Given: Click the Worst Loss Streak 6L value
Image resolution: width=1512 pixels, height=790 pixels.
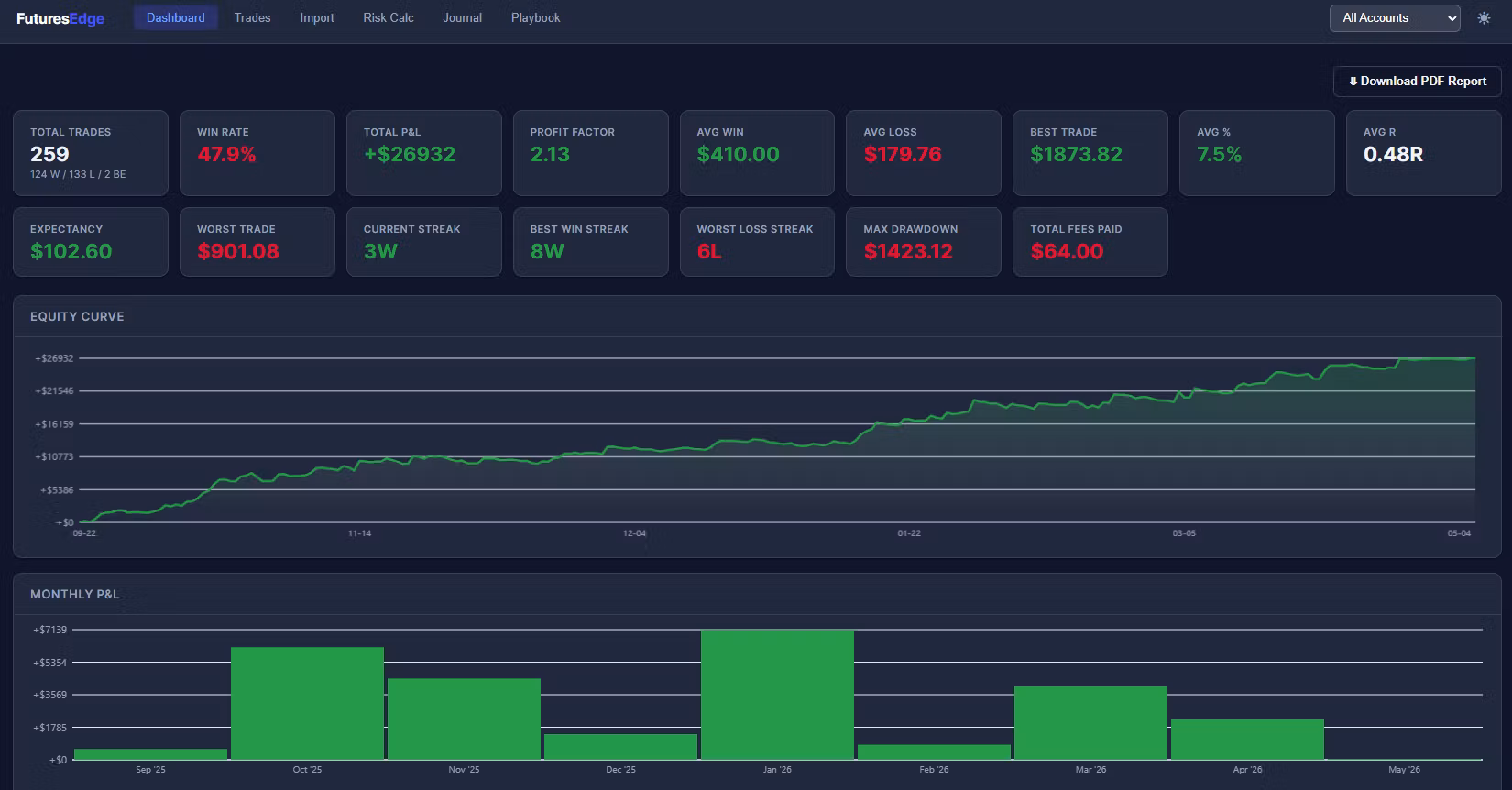Looking at the screenshot, I should click(709, 252).
